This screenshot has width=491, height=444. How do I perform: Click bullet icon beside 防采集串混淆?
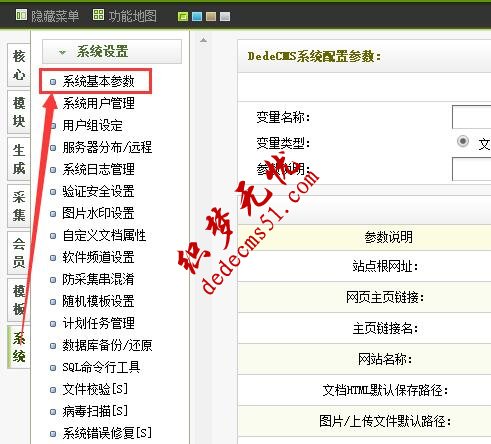tap(53, 280)
